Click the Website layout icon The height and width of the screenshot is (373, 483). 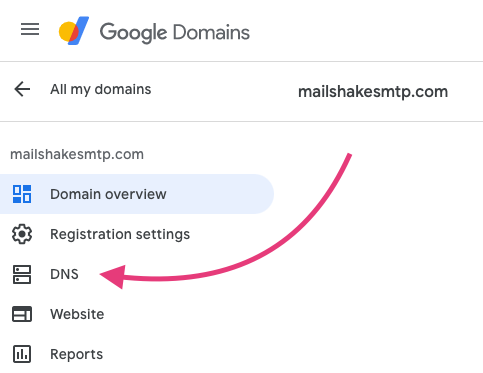pos(22,314)
